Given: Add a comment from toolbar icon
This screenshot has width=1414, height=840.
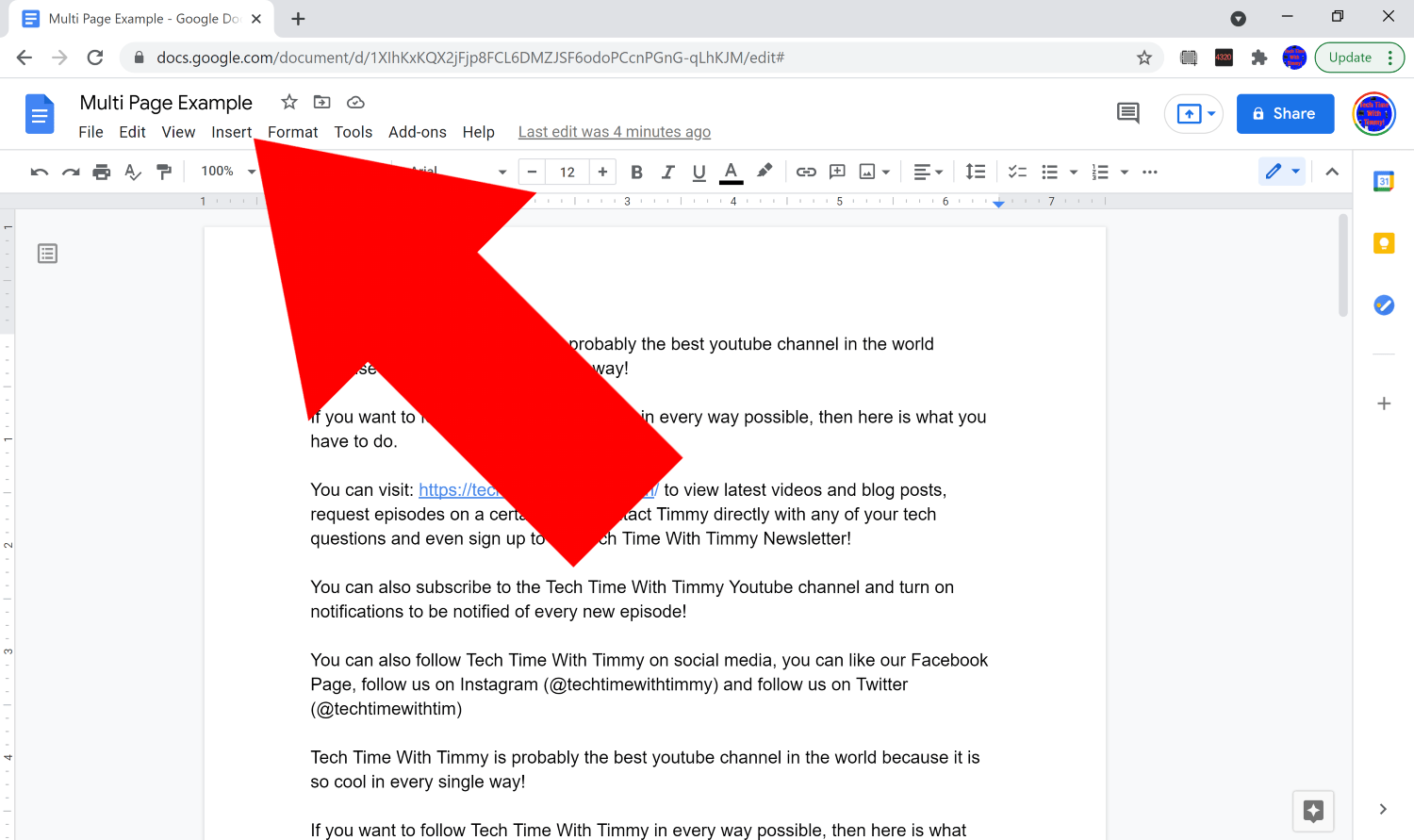Looking at the screenshot, I should [x=837, y=172].
